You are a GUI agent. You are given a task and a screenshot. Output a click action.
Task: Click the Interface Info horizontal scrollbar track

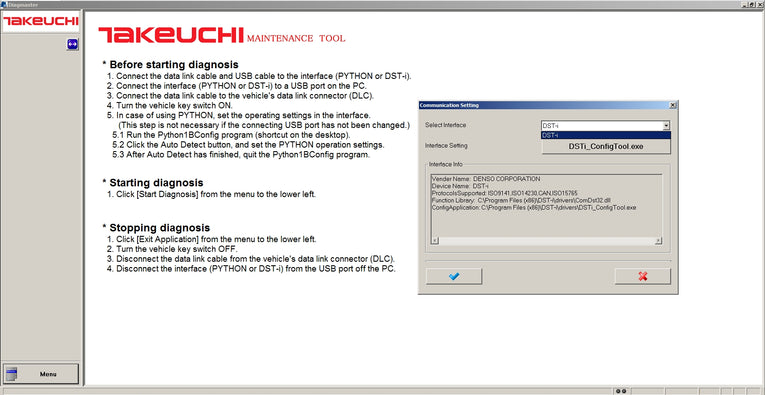click(546, 241)
